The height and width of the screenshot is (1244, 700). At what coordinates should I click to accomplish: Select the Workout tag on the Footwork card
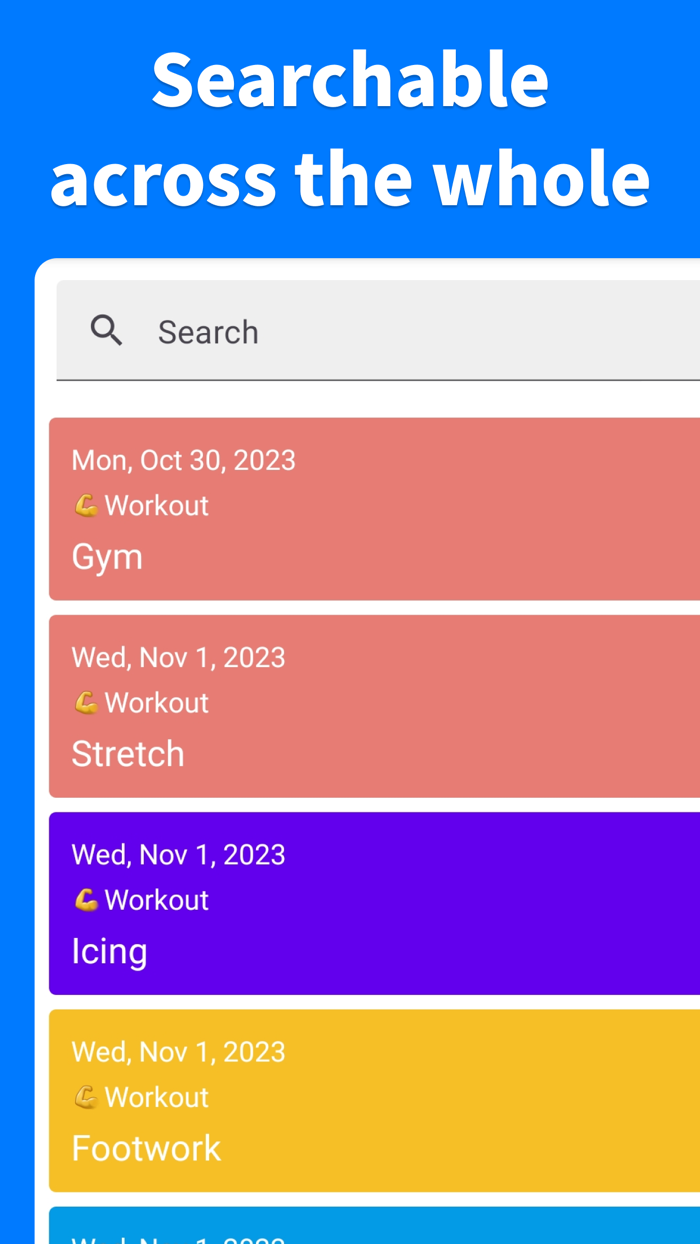157,1095
